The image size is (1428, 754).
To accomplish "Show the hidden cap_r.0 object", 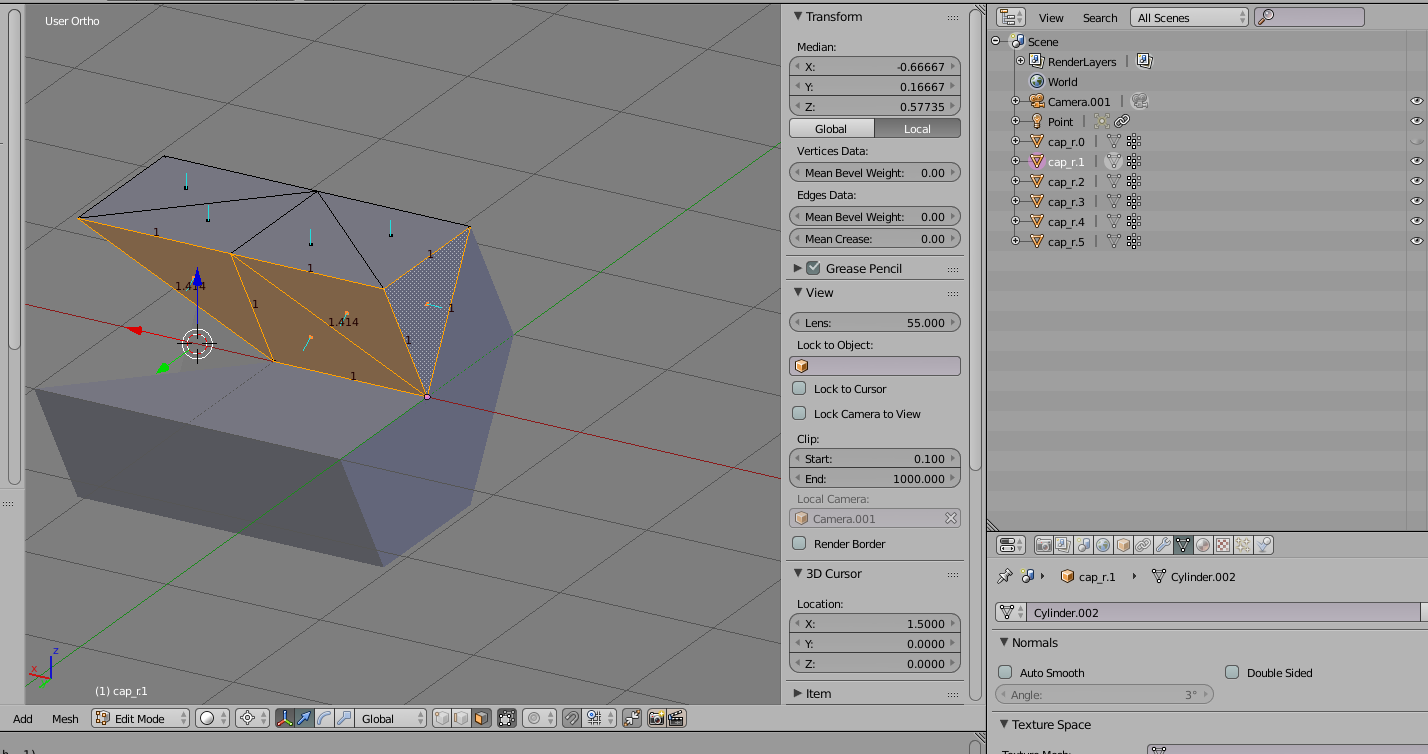I will [1416, 141].
